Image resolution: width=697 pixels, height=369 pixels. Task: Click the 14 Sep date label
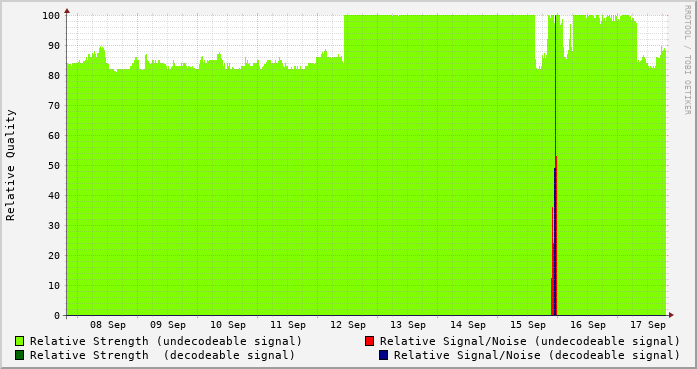tap(468, 325)
